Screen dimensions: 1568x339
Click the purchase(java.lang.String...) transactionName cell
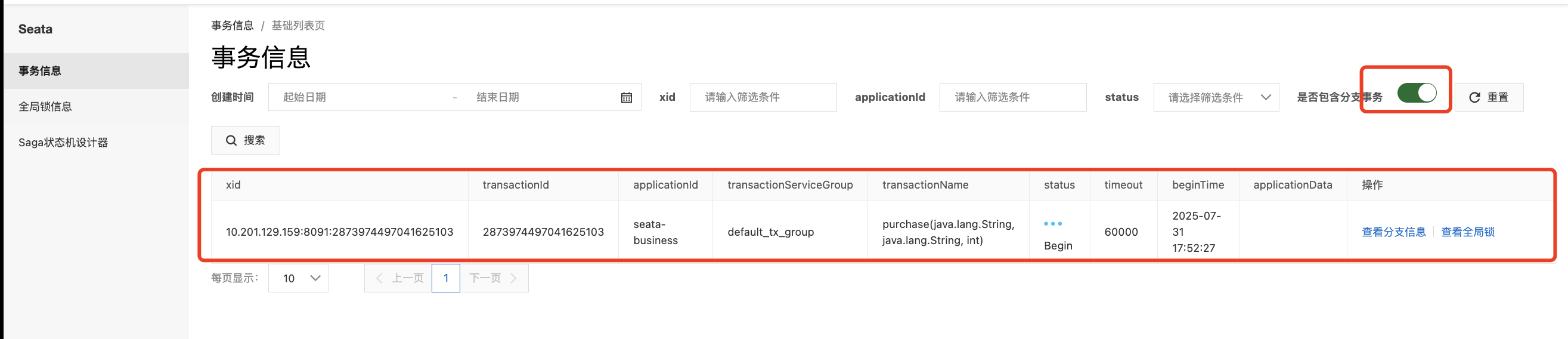click(x=948, y=232)
